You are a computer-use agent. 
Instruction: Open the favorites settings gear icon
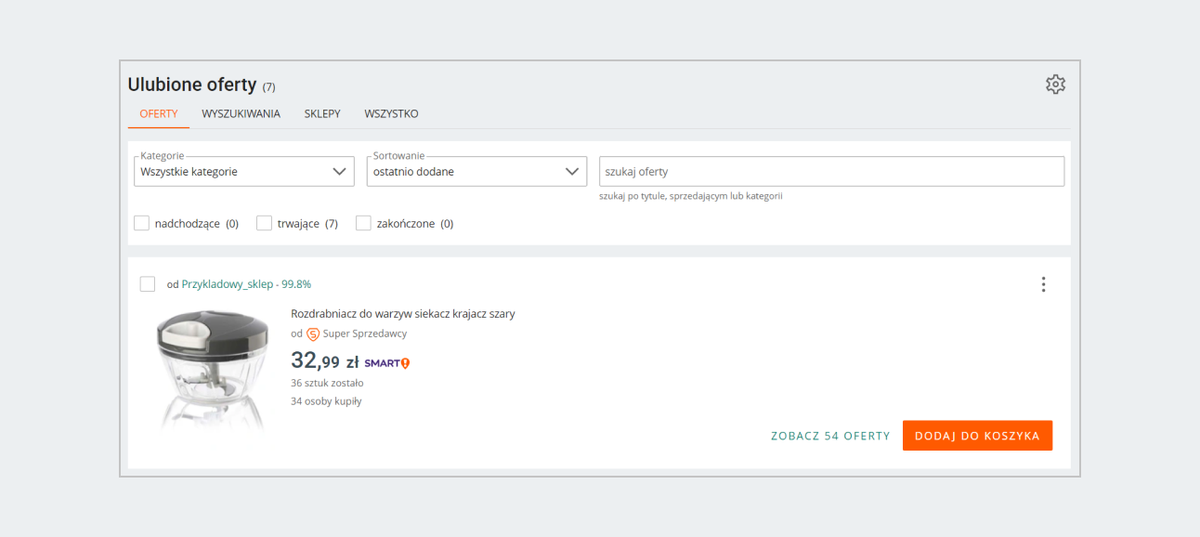point(1055,85)
